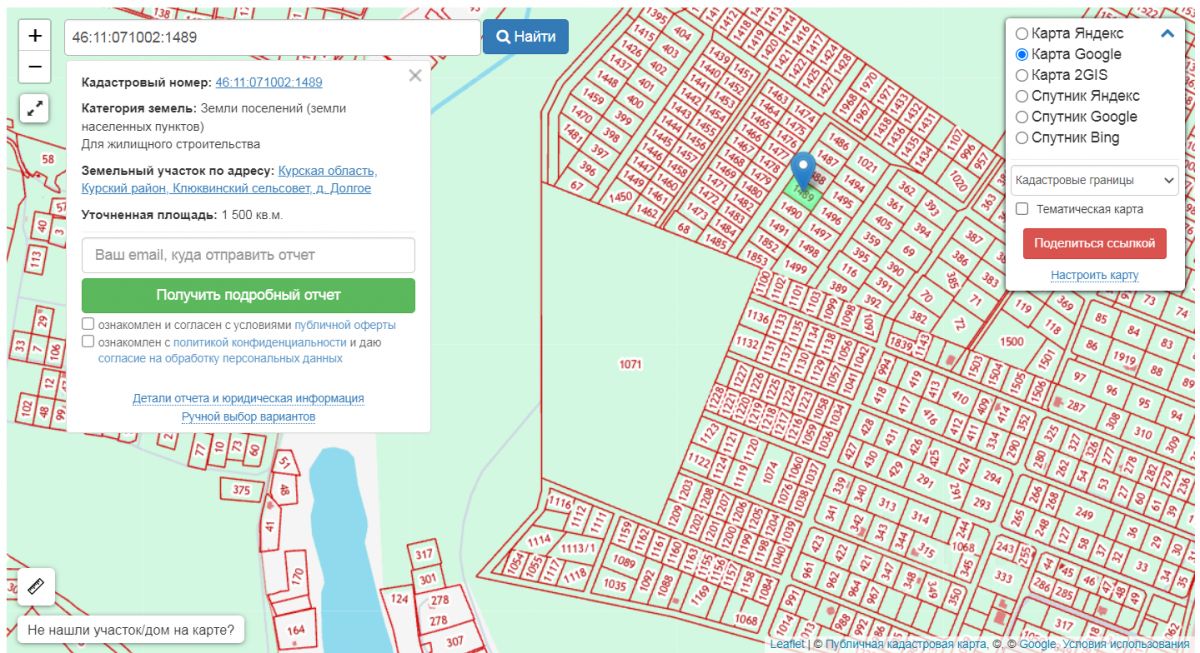Viewport: 1200px width, 653px height.
Task: Open Детали отчета и юридическая информация link
Action: (x=248, y=398)
